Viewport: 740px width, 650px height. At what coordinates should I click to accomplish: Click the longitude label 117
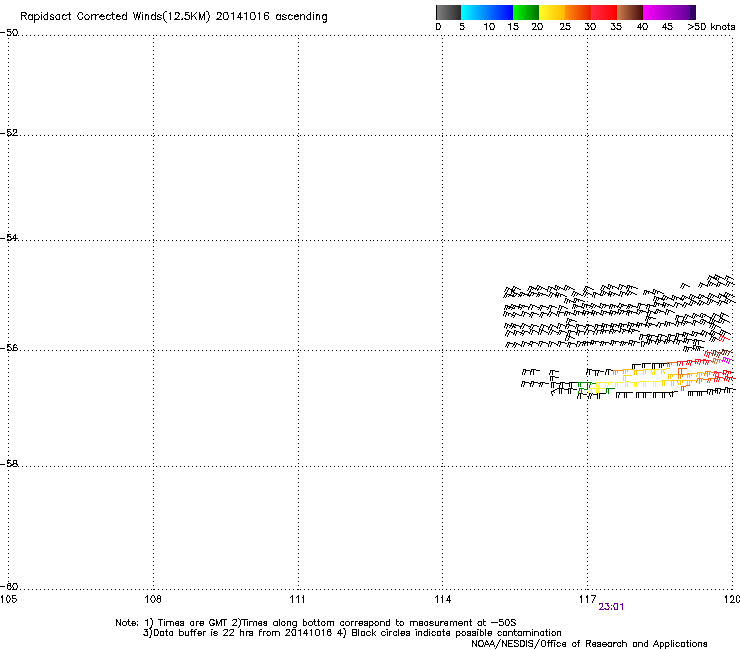point(587,599)
